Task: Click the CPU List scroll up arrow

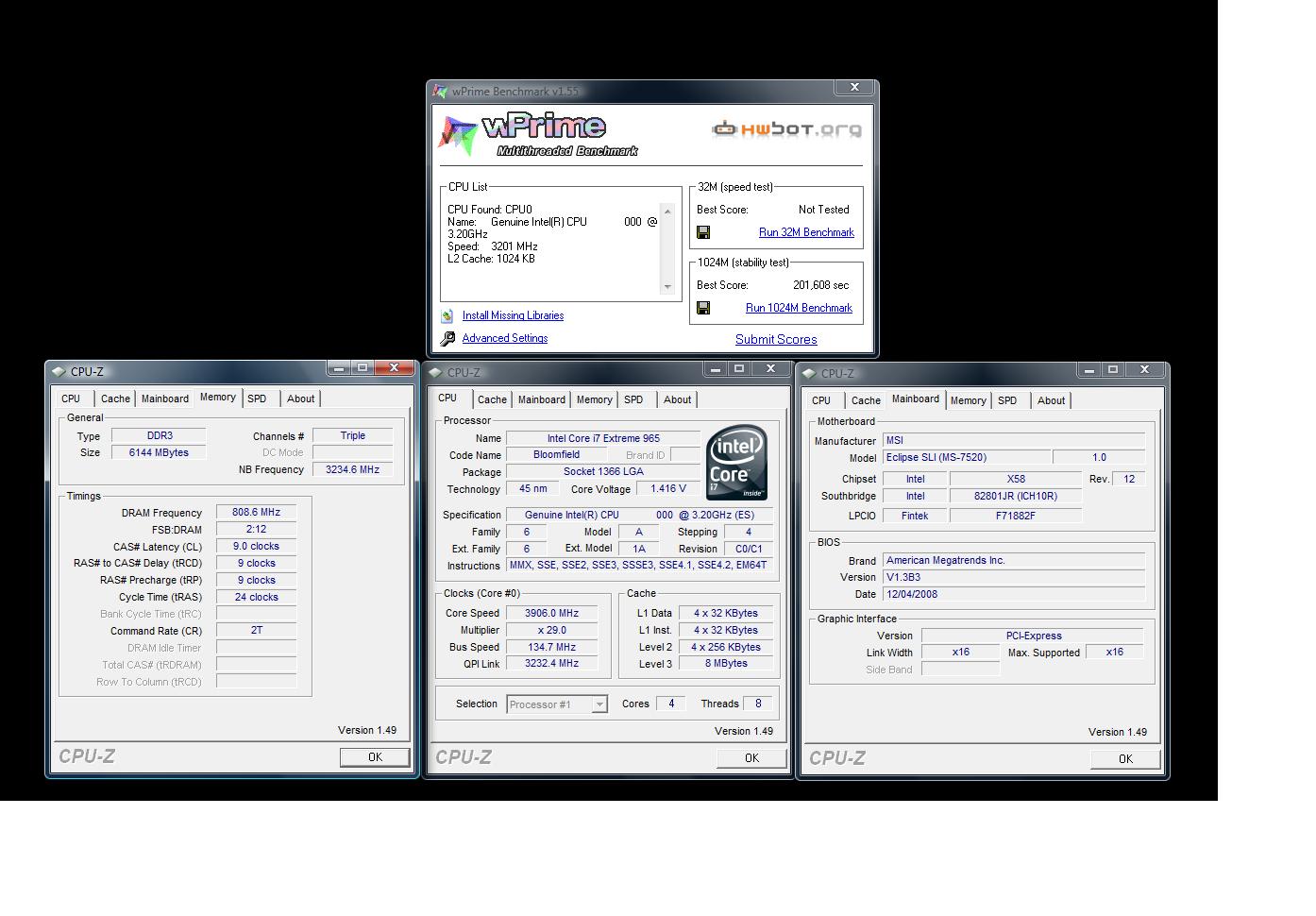Action: tap(667, 211)
